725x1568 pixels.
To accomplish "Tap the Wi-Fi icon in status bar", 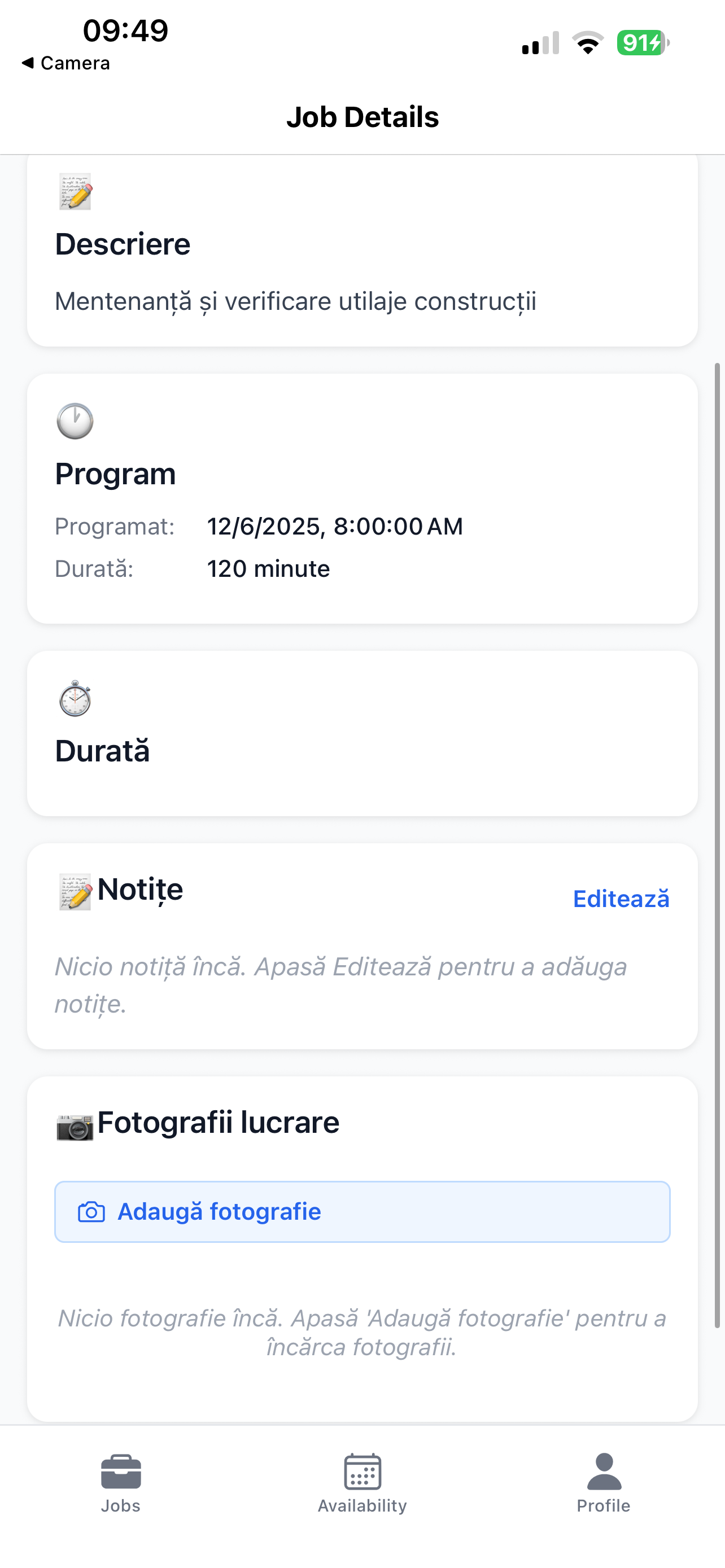I will point(588,42).
